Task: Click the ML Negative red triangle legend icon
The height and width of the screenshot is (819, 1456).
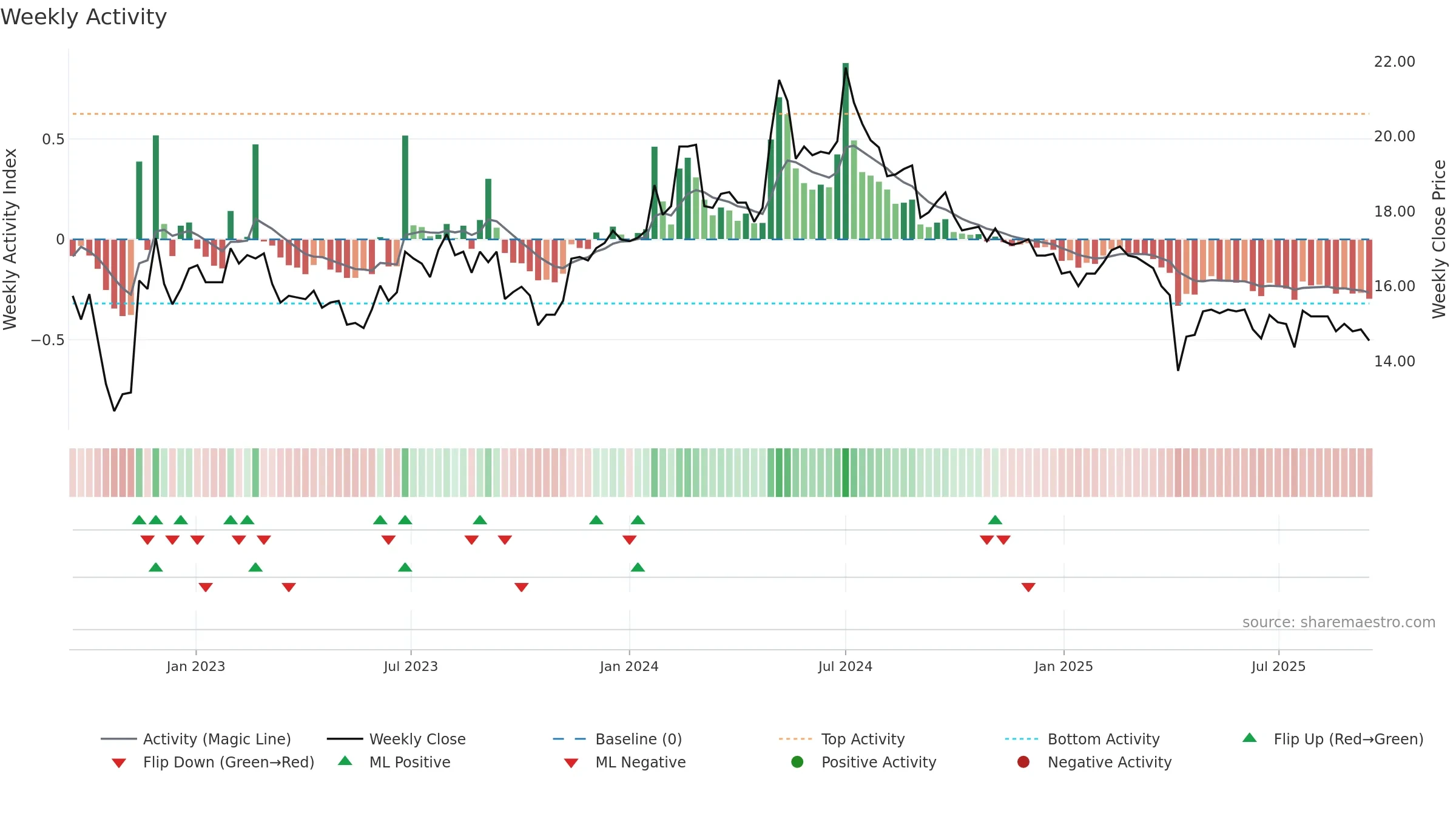Action: pyautogui.click(x=571, y=763)
